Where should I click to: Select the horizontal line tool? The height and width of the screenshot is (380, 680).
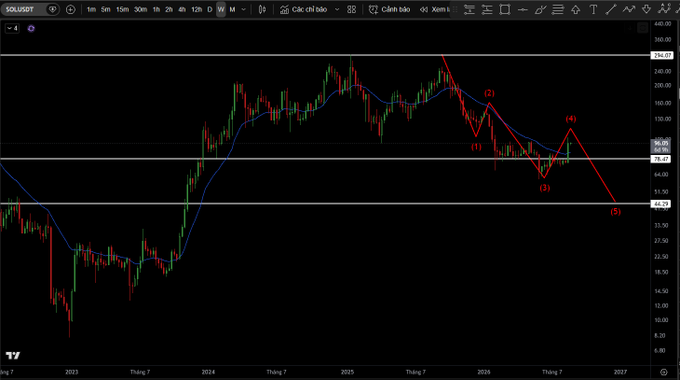523,9
